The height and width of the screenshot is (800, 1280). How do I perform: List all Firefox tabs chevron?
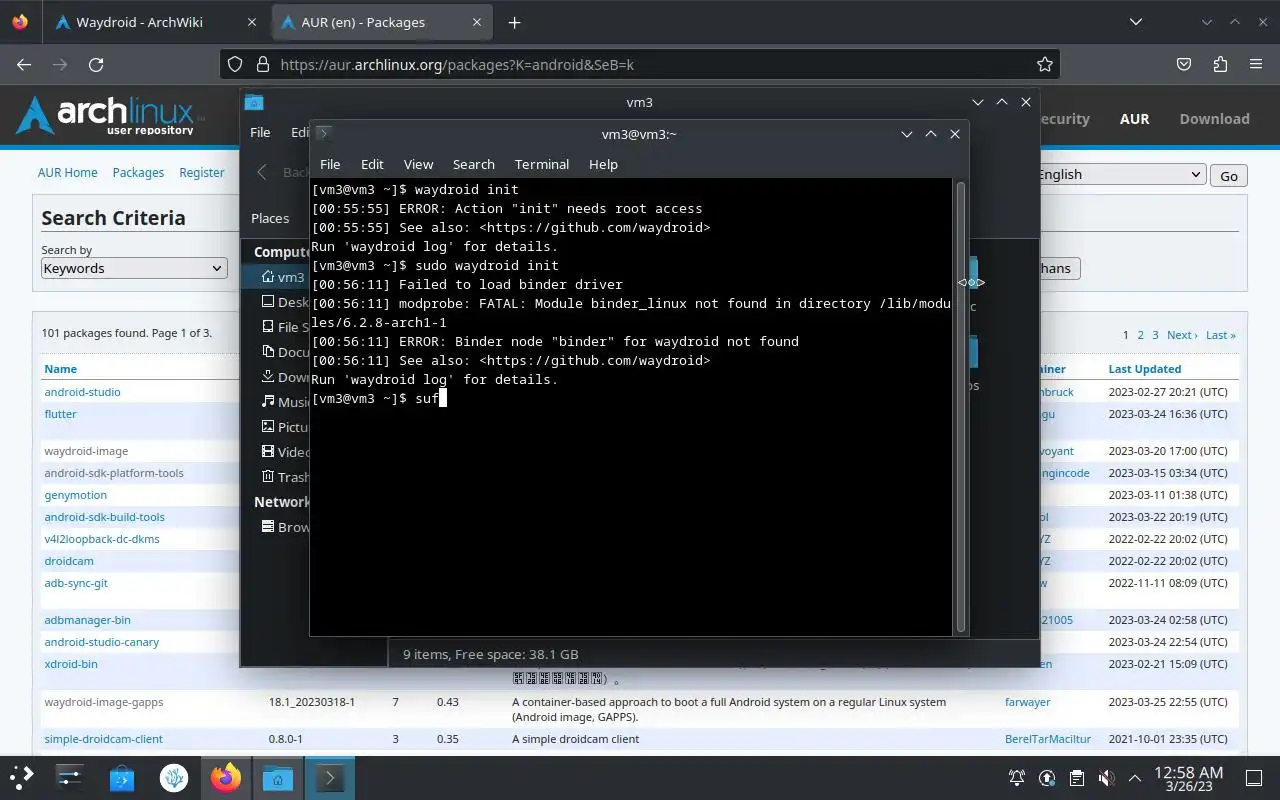1135,22
